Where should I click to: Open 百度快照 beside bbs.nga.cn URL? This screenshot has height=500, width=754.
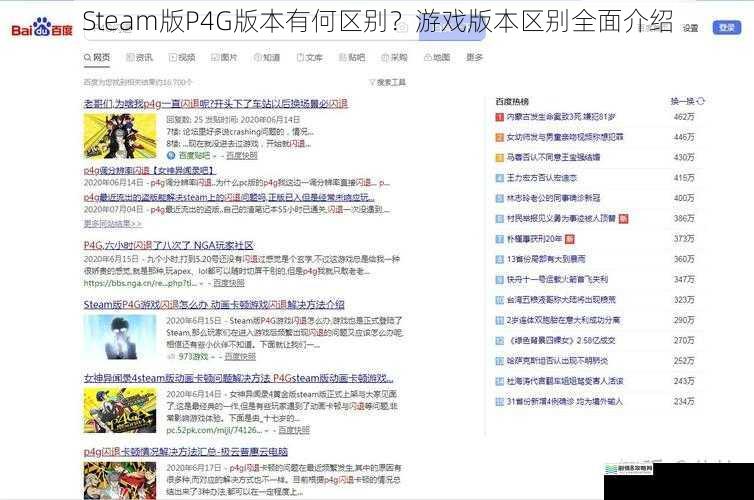click(228, 283)
